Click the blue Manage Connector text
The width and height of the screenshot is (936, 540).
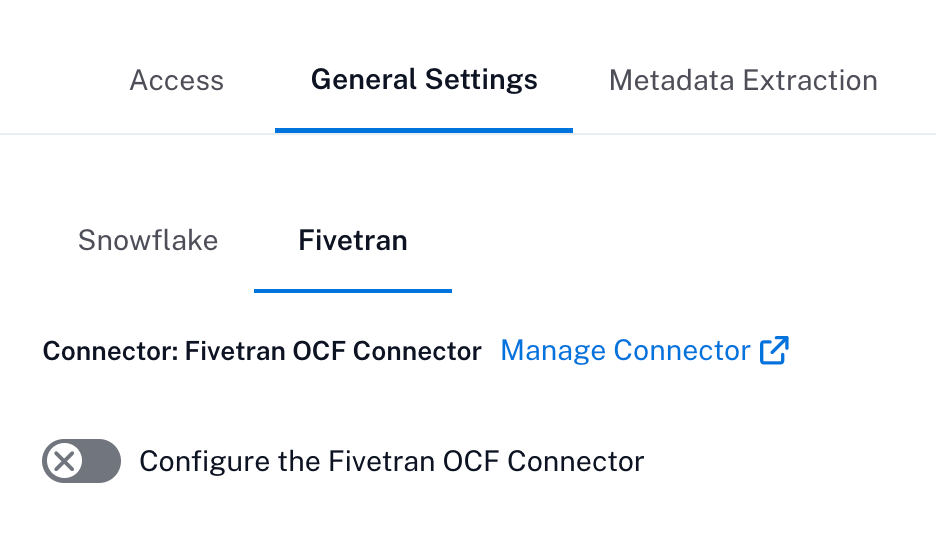[625, 350]
